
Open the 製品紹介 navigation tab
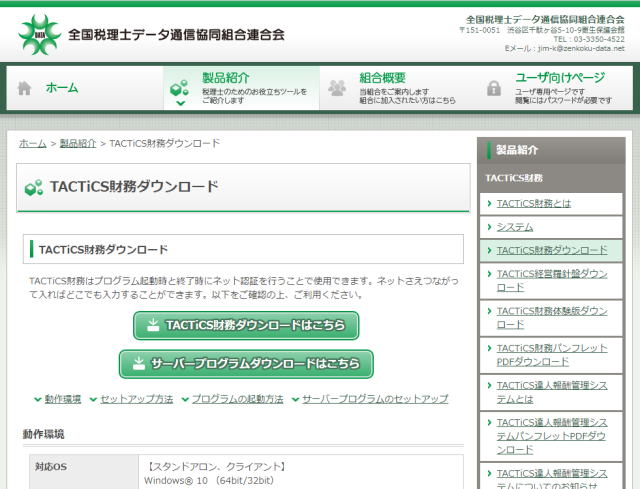[x=241, y=88]
